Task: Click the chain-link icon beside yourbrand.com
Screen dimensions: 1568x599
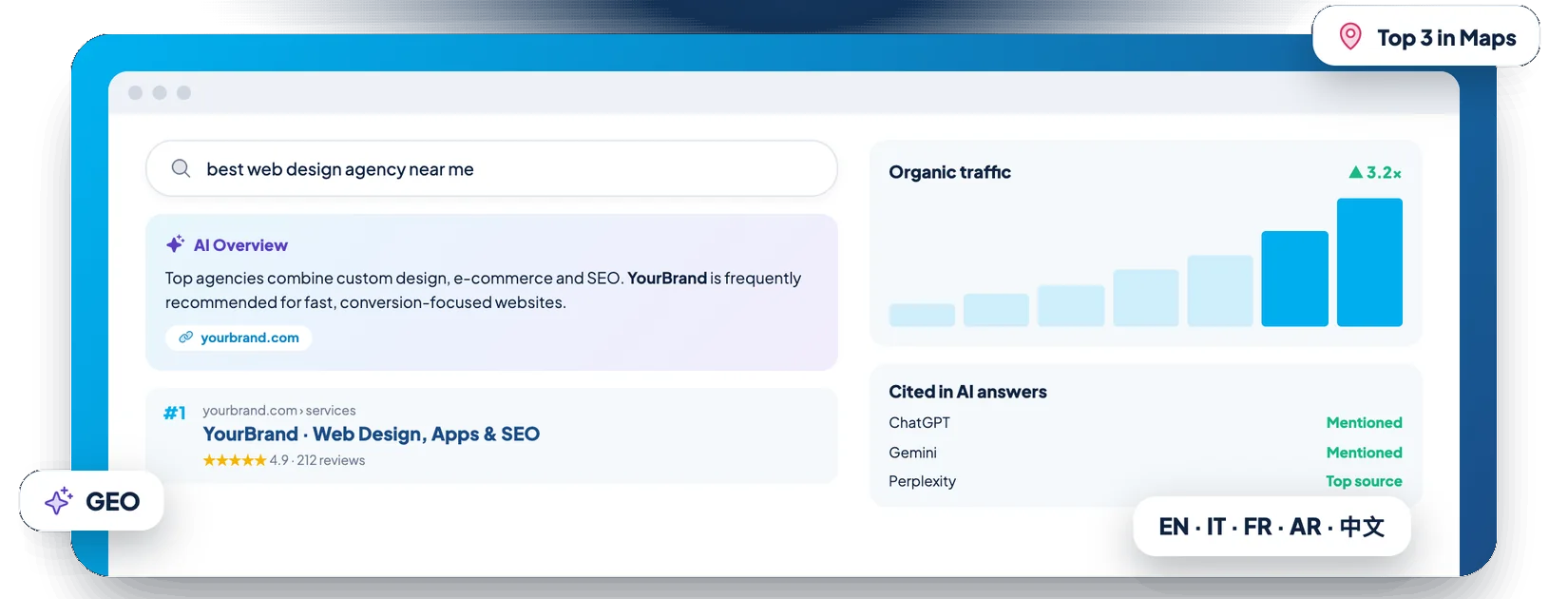Action: tap(186, 338)
